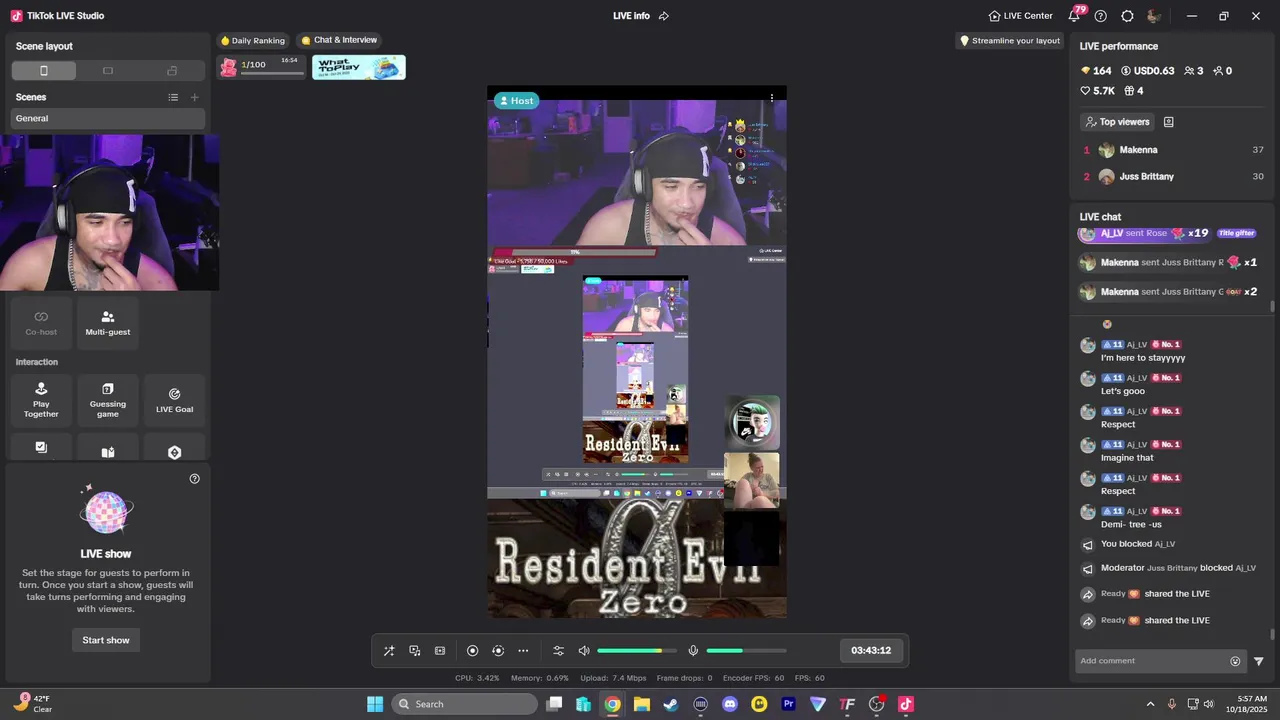Open the profile avatar menu

(1153, 16)
